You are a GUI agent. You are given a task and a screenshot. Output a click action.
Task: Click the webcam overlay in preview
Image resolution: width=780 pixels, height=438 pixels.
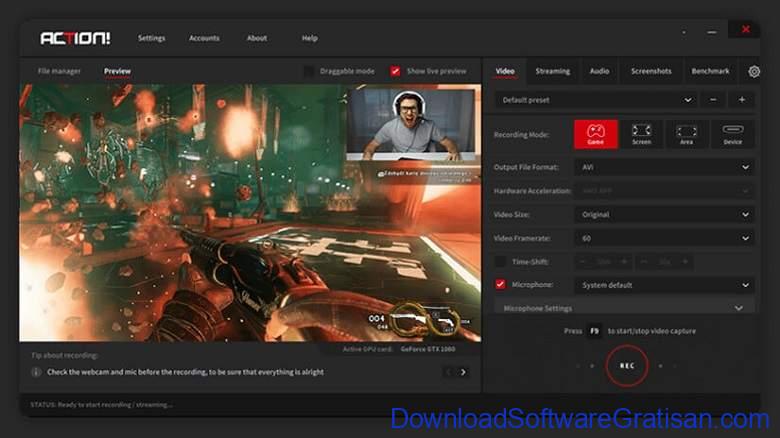410,124
